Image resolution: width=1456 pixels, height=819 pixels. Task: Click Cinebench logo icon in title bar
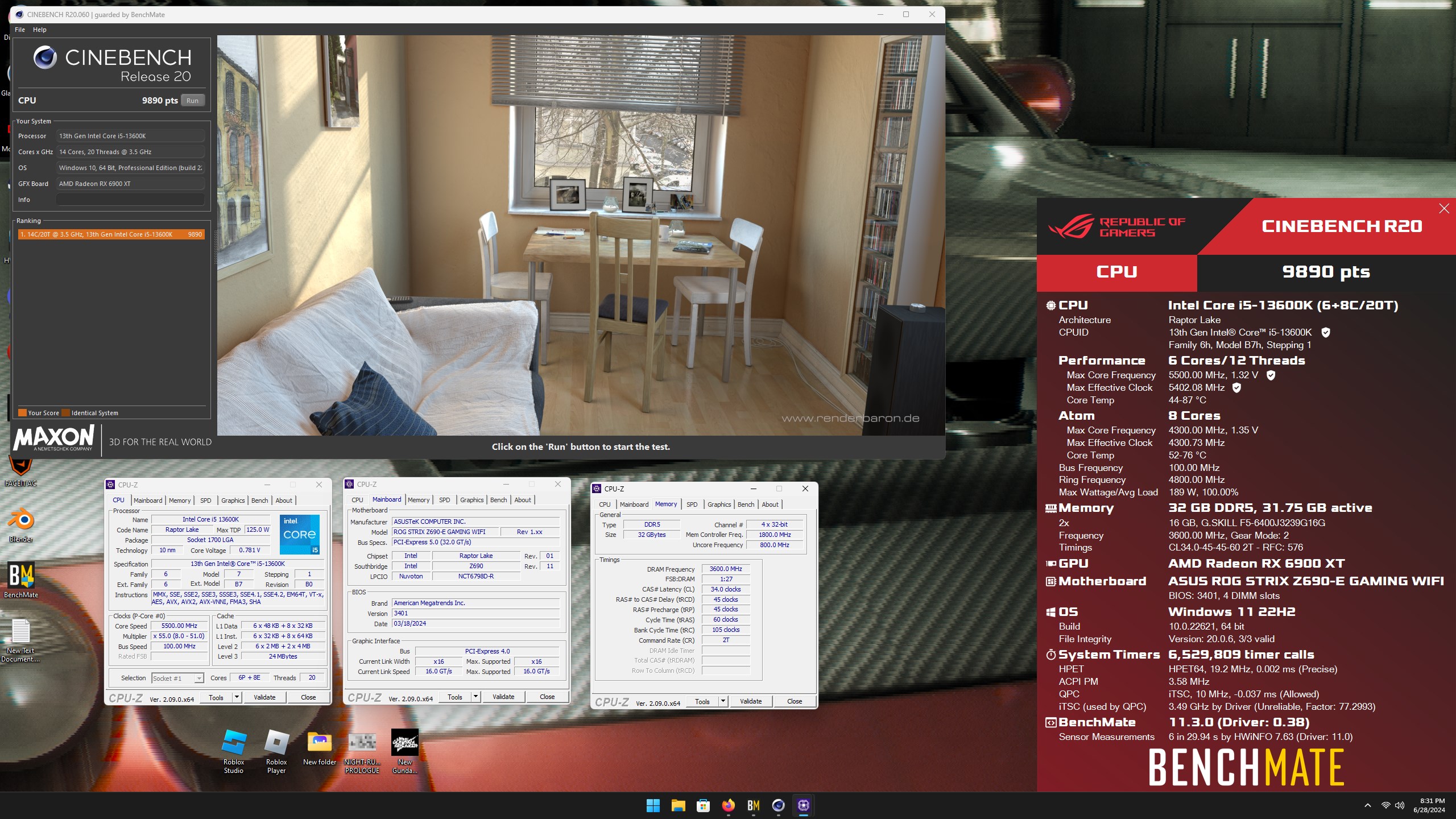pyautogui.click(x=19, y=14)
